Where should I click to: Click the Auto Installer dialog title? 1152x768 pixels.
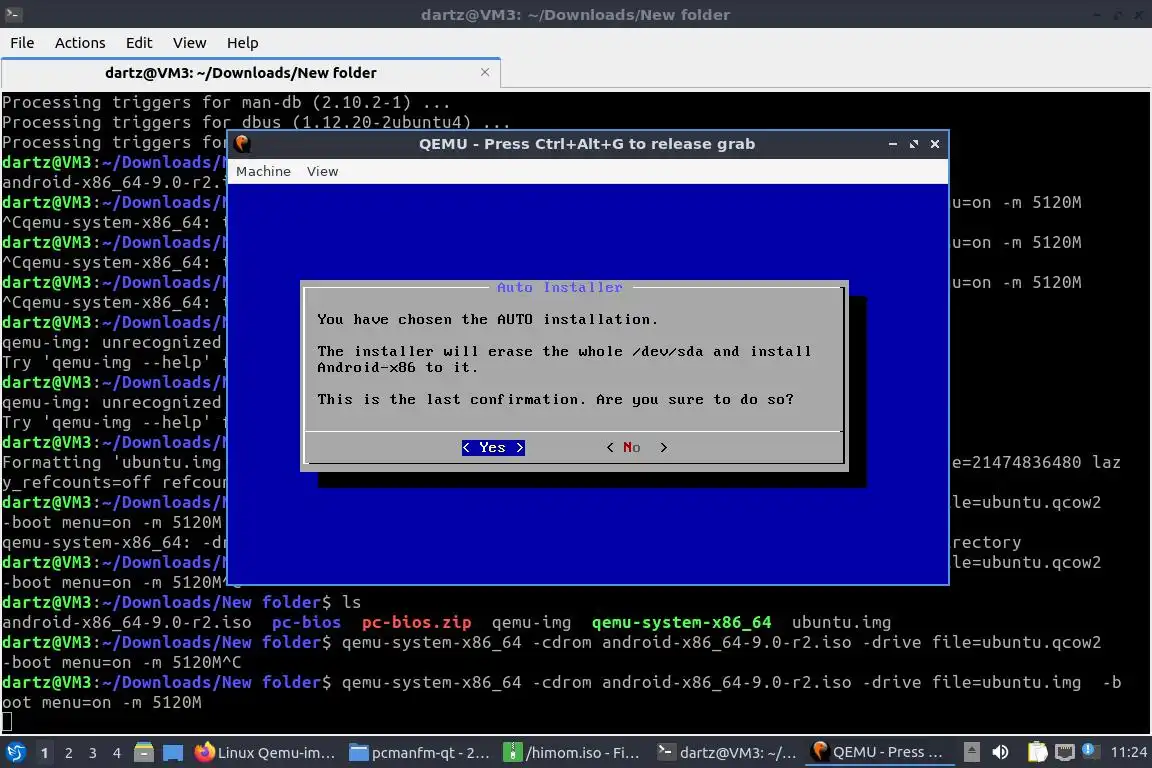point(560,287)
